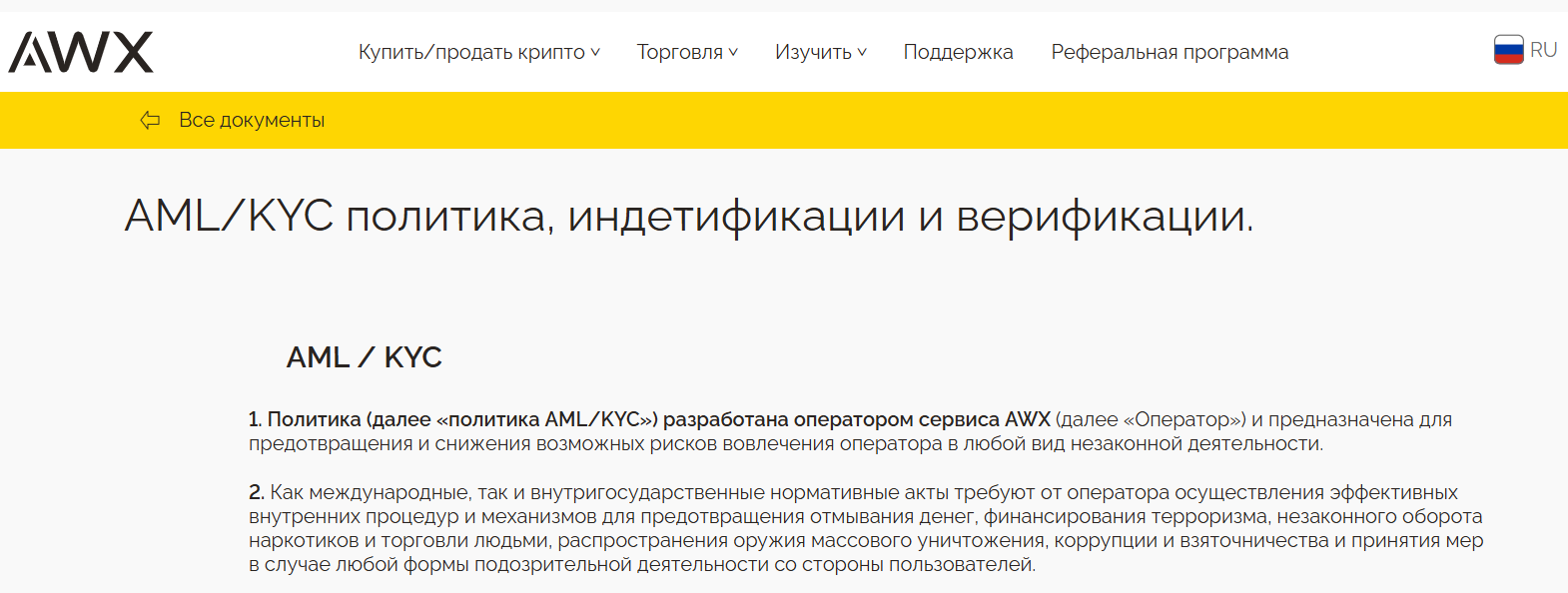Image resolution: width=1568 pixels, height=593 pixels.
Task: Expand the chevron next to Торговля
Action: tap(733, 52)
